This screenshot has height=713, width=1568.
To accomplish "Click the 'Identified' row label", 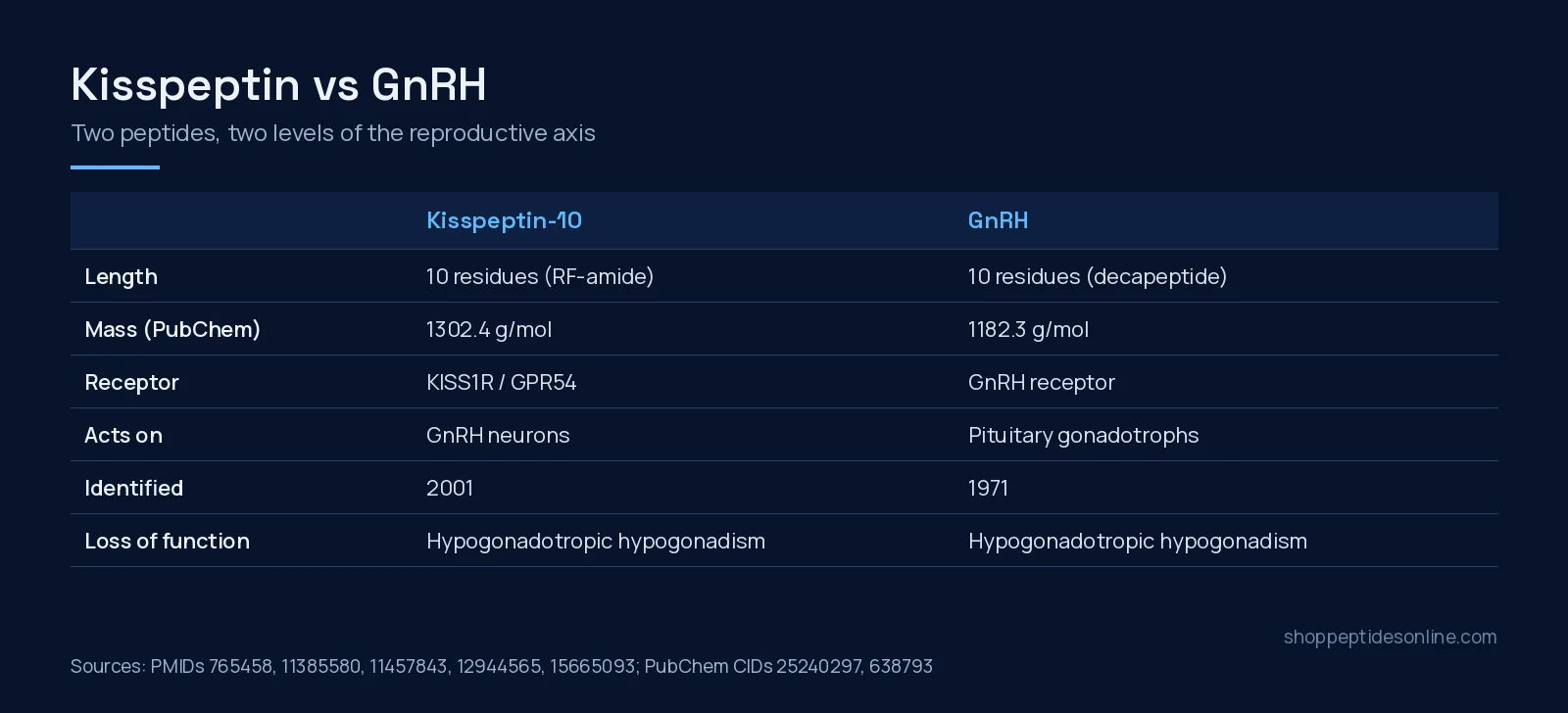I will pyautogui.click(x=133, y=489).
